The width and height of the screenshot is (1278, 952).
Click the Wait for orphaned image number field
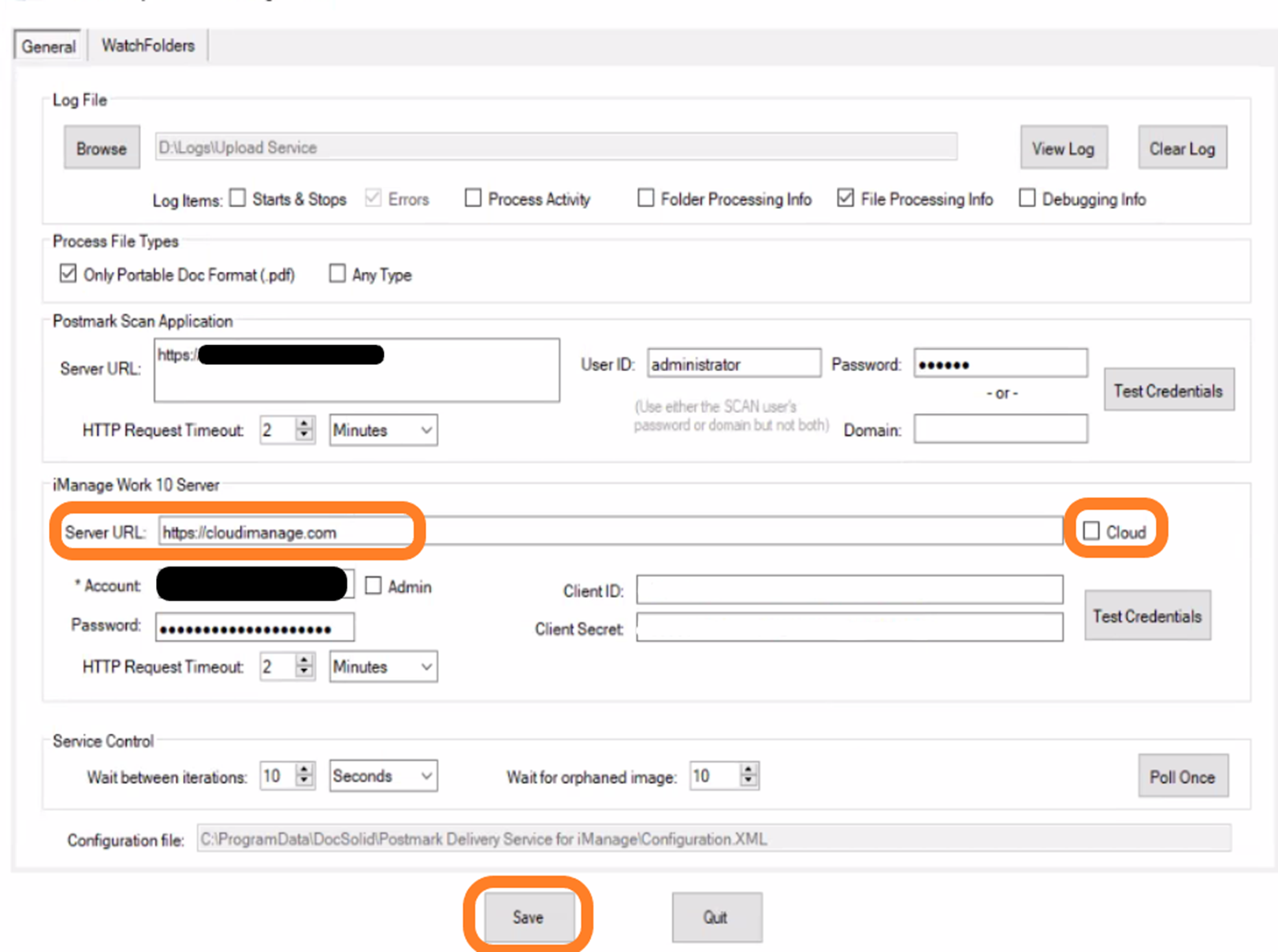(x=715, y=775)
